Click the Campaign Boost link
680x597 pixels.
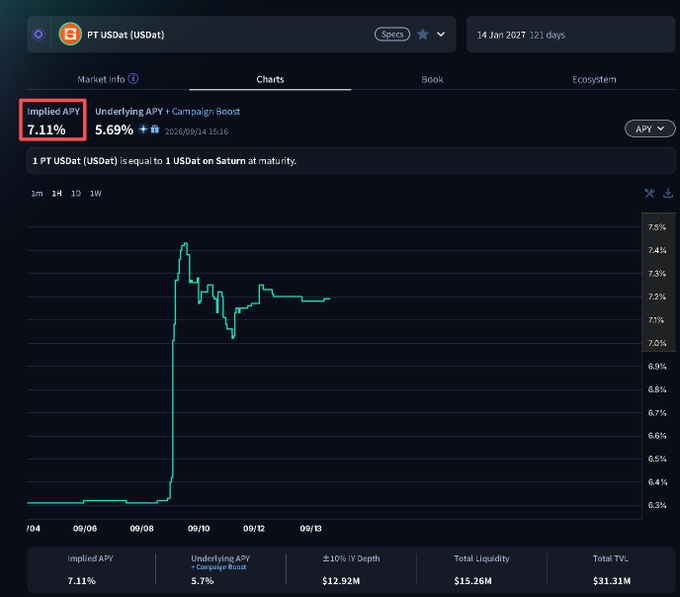206,111
